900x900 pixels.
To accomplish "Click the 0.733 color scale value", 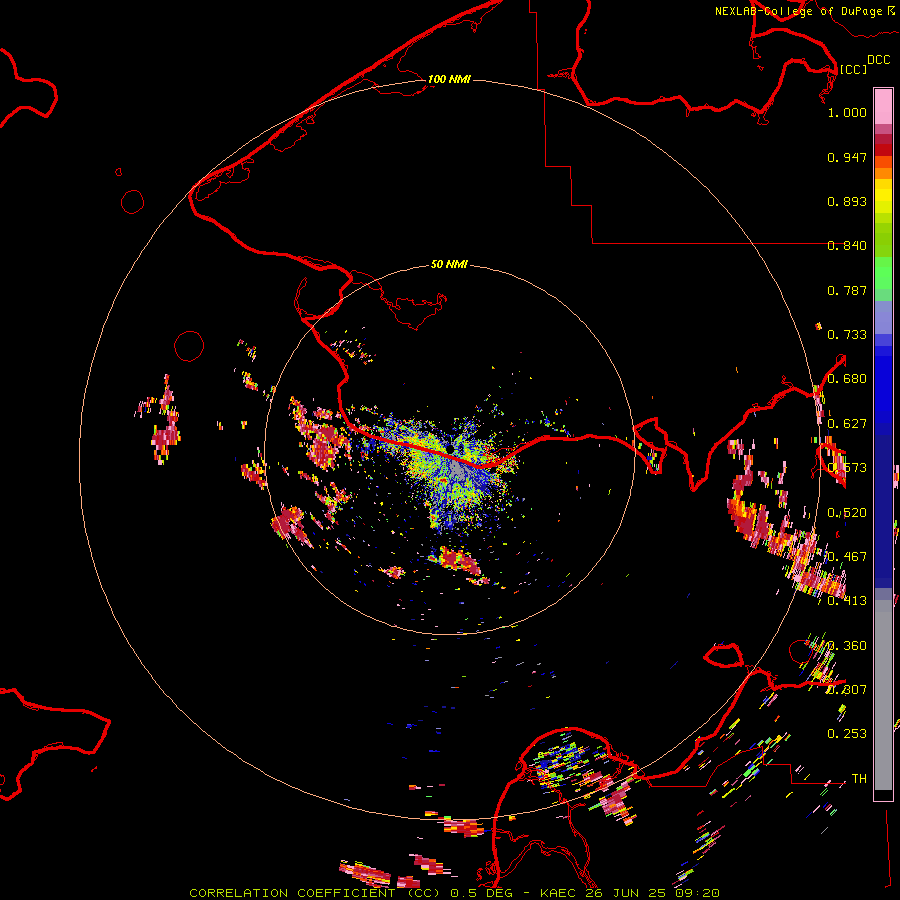I will 847,335.
